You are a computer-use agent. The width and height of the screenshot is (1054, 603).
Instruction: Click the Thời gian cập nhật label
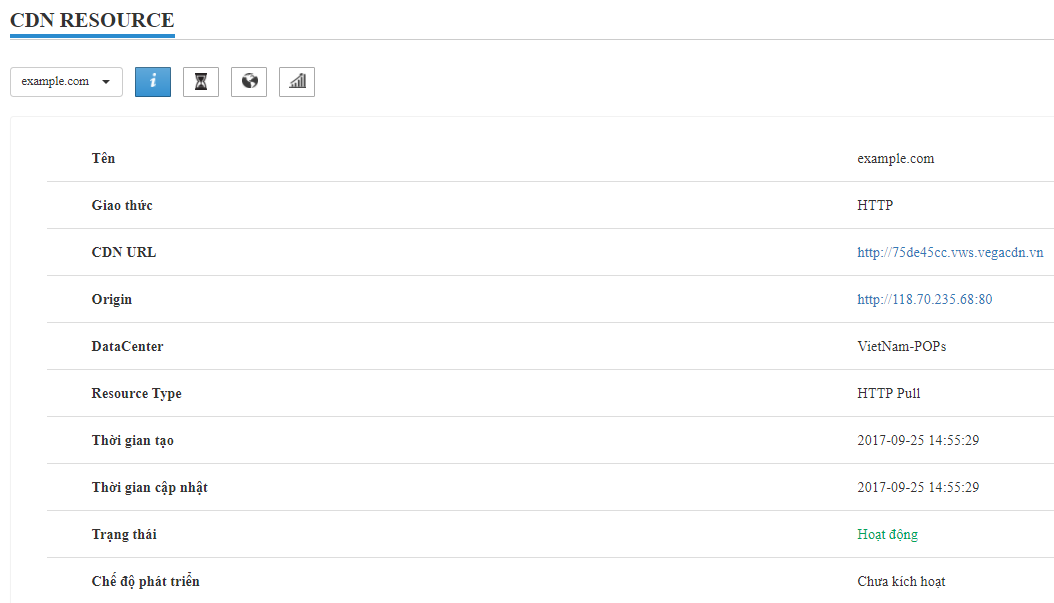pyautogui.click(x=149, y=488)
